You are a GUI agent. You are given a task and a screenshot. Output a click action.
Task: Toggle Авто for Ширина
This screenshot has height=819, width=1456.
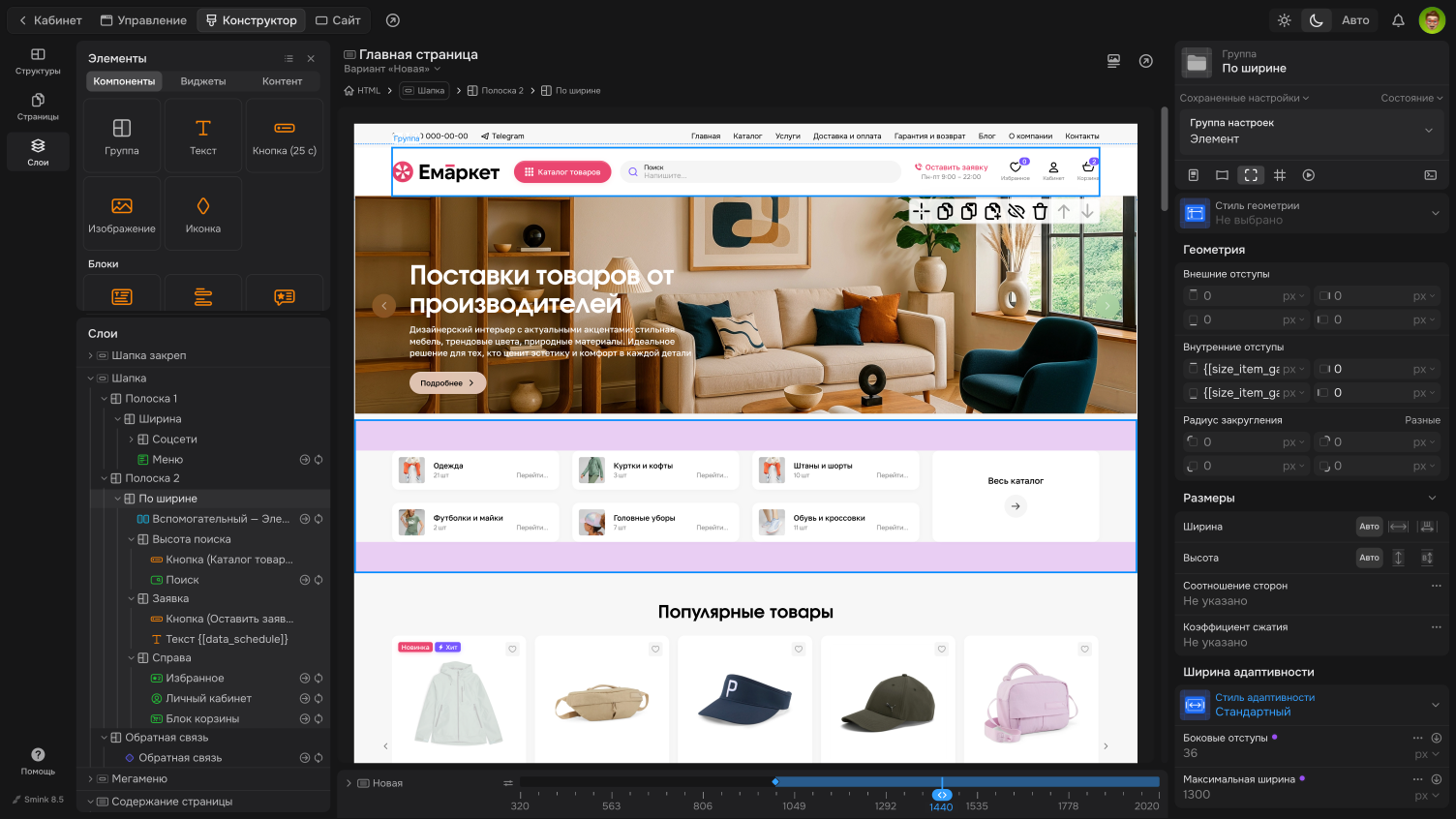[1369, 527]
